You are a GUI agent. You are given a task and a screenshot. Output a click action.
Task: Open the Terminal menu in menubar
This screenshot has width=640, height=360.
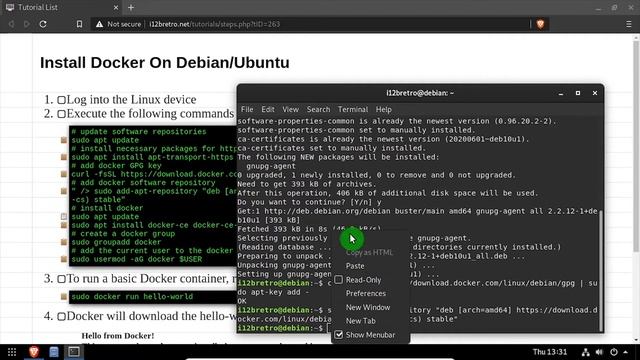point(353,109)
